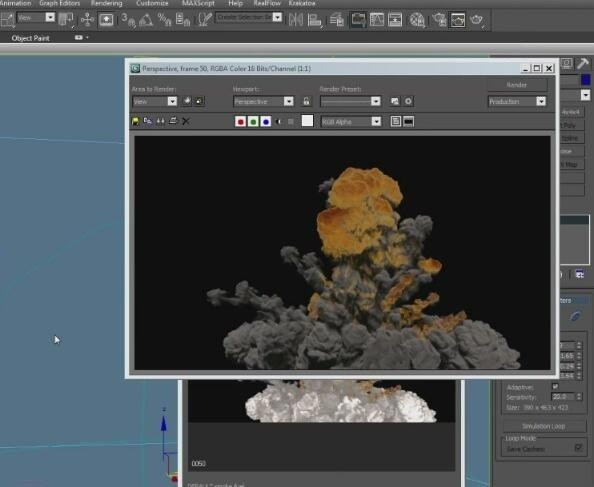Open Create Selection Set dropdown
This screenshot has width=594, height=487.
click(249, 17)
